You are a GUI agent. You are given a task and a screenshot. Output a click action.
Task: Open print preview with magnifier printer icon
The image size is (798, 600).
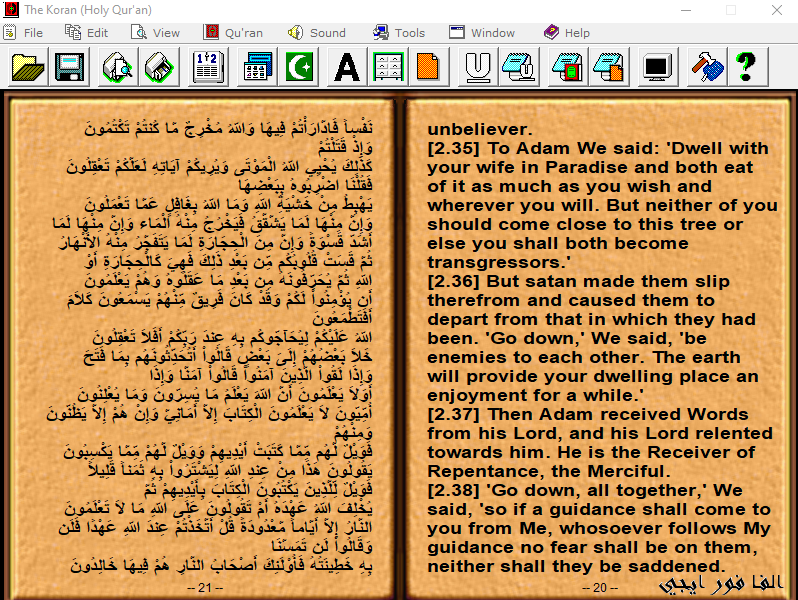pos(118,67)
